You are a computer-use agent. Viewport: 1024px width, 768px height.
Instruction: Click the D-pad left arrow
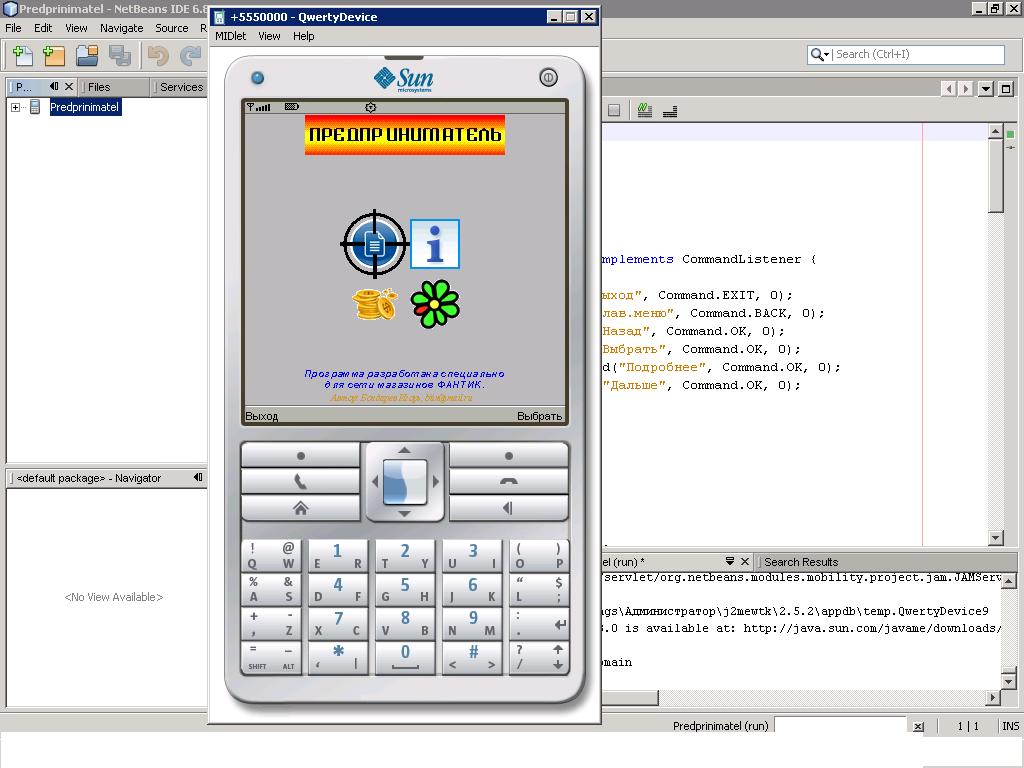375,482
